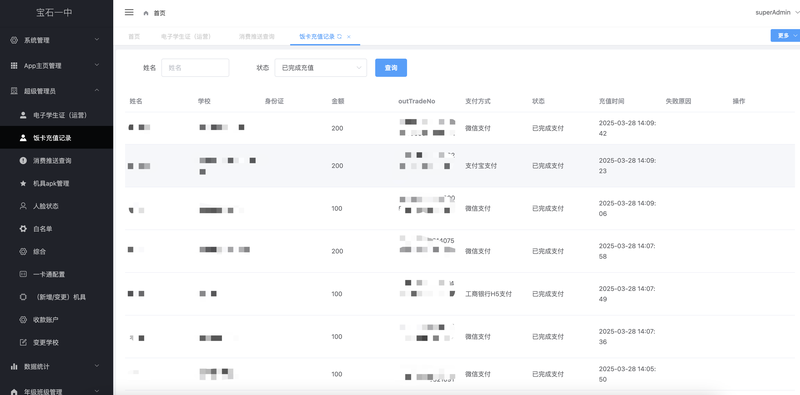Click 微信支付 in the 14:07:58 row
Viewport: 800px width, 395px height.
[478, 251]
